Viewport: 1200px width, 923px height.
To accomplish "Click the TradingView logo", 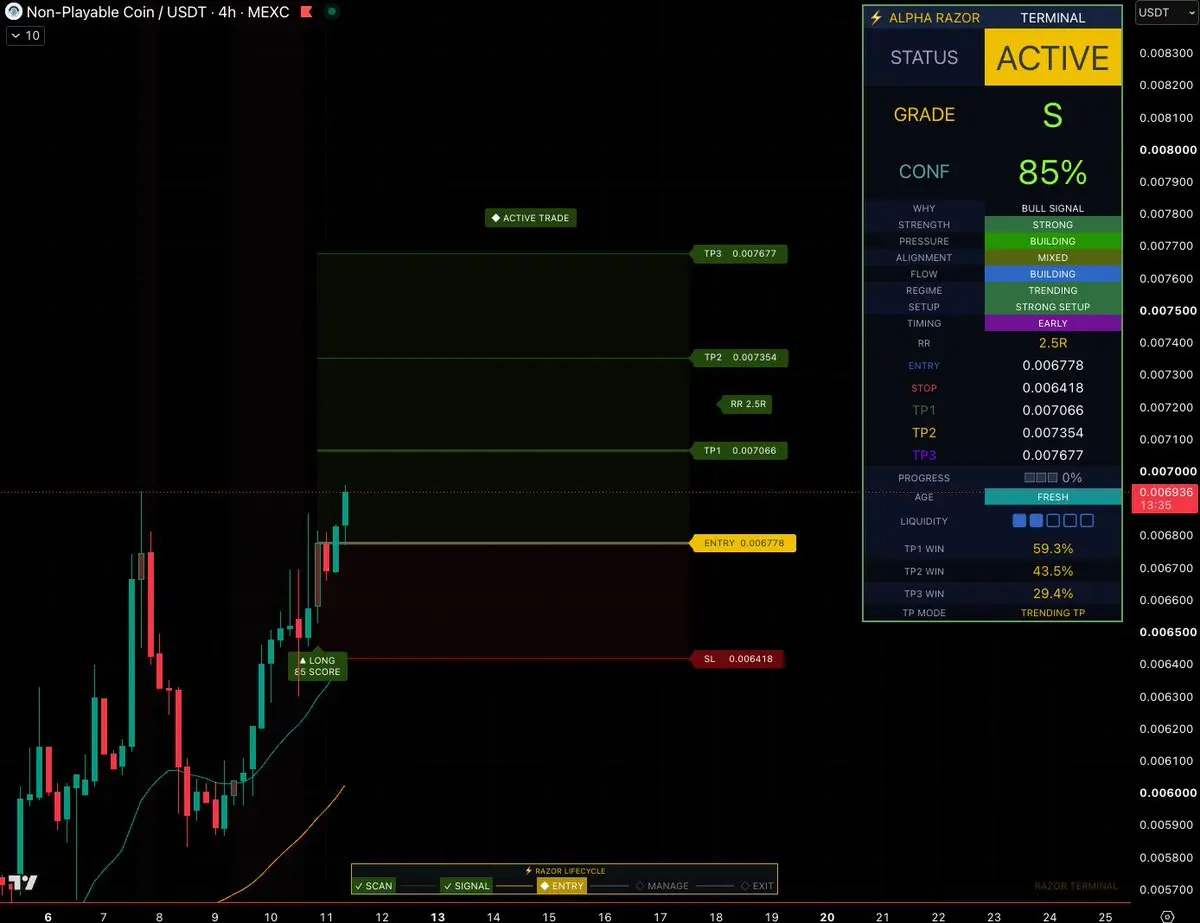I will pos(21,882).
